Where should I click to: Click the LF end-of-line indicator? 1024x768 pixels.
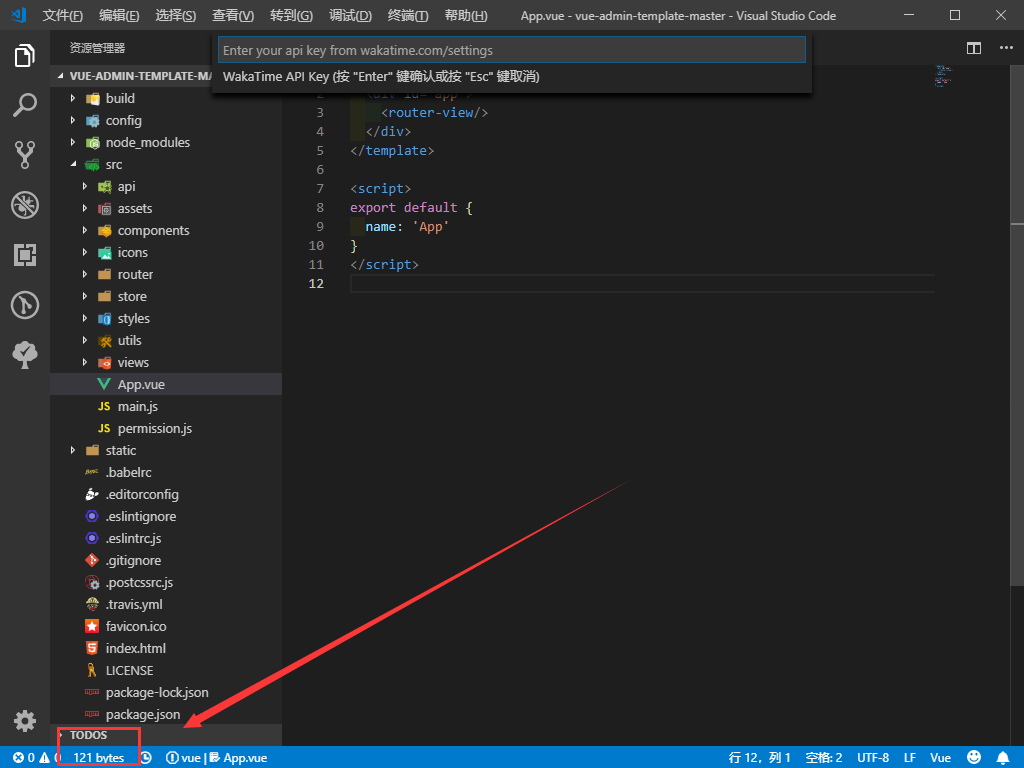coord(910,758)
